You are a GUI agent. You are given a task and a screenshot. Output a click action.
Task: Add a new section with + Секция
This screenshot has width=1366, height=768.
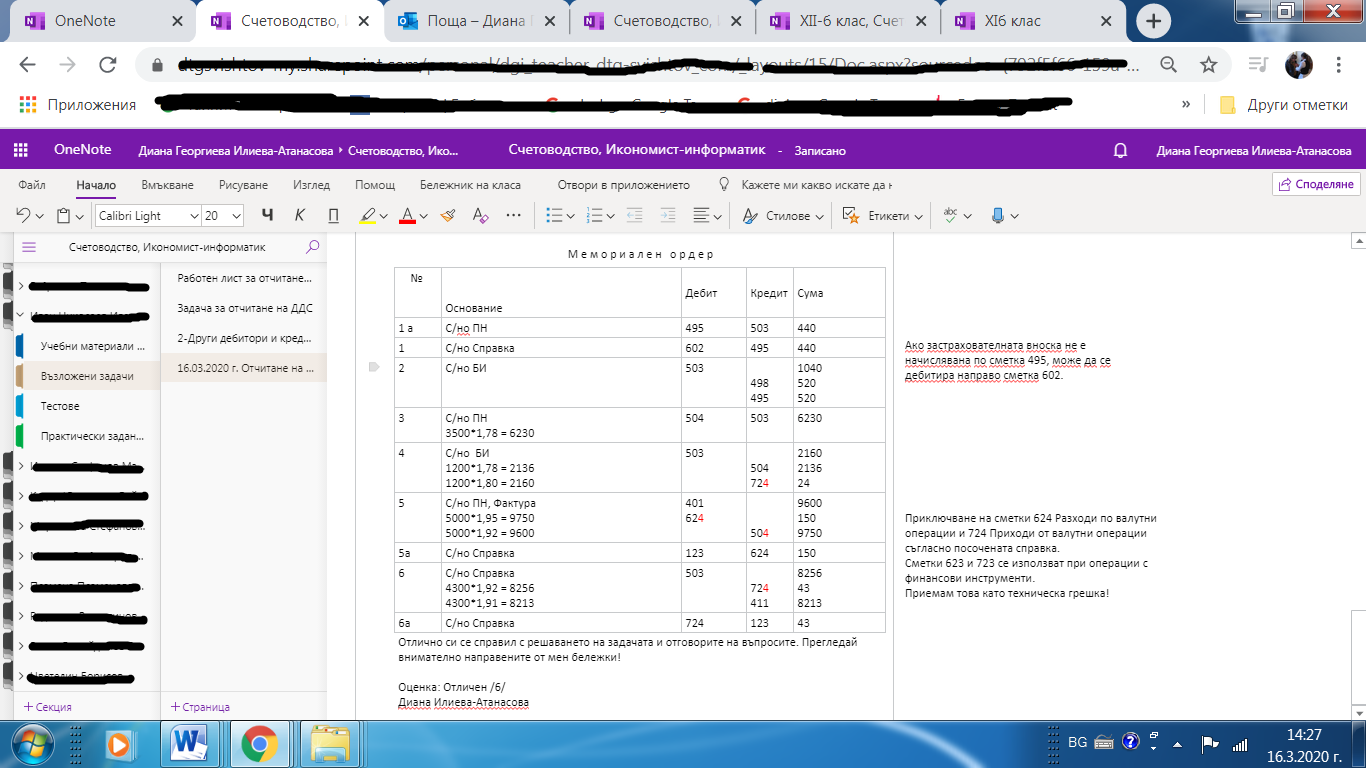(48, 707)
